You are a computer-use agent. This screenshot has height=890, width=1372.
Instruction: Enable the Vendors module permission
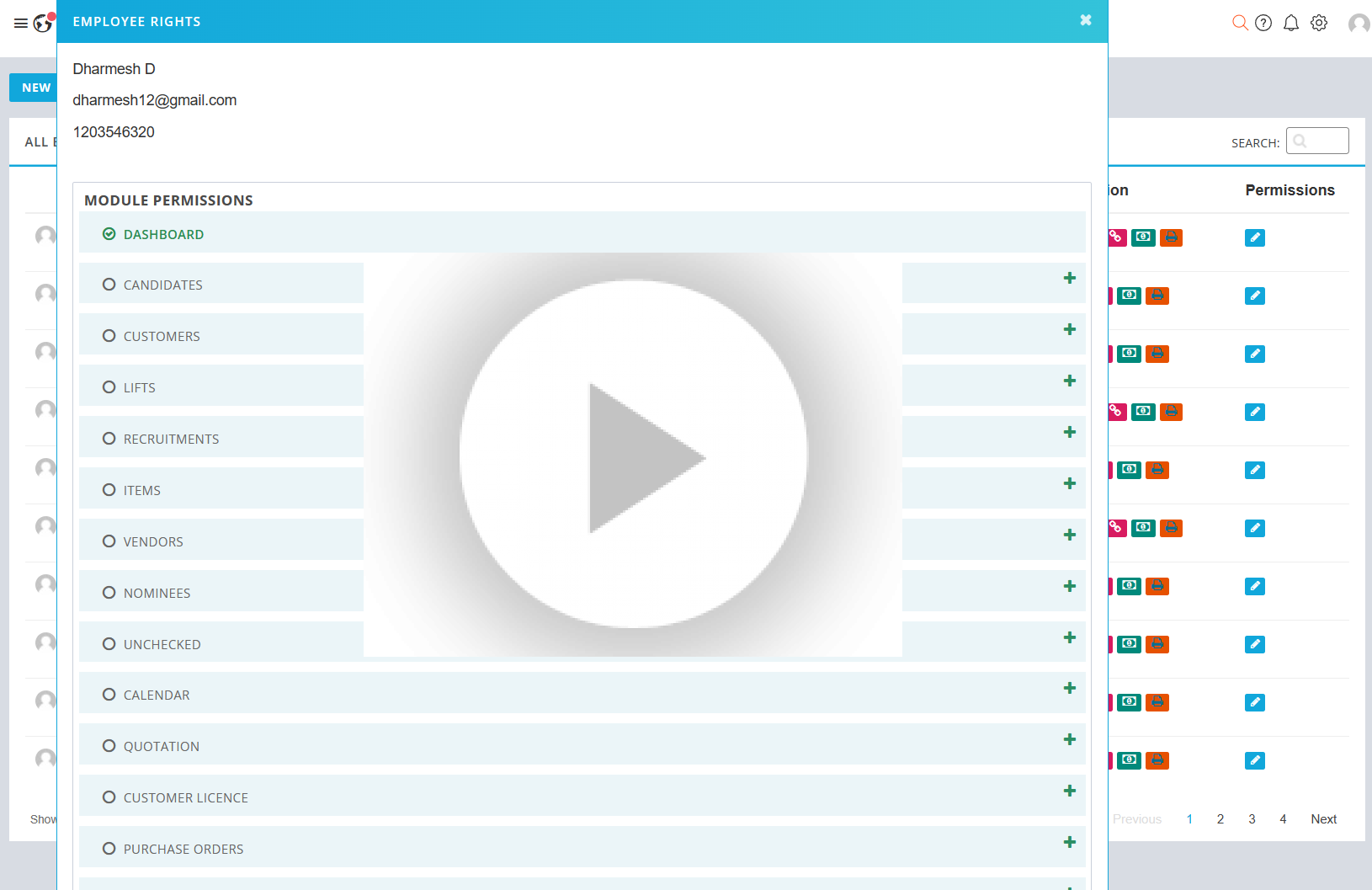click(109, 541)
